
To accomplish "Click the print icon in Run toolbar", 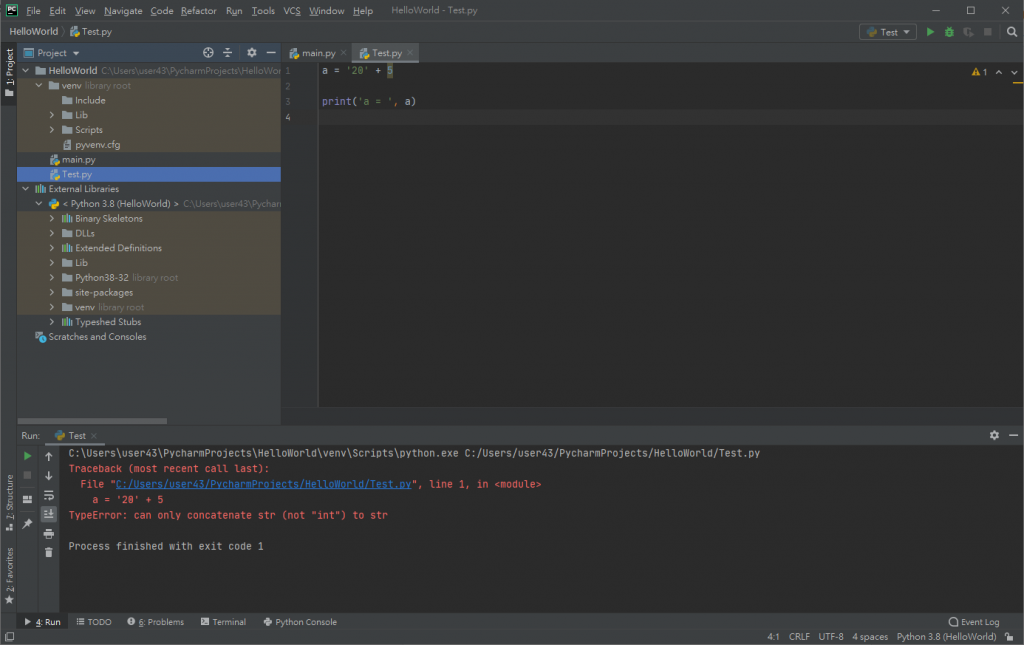I will 48,533.
